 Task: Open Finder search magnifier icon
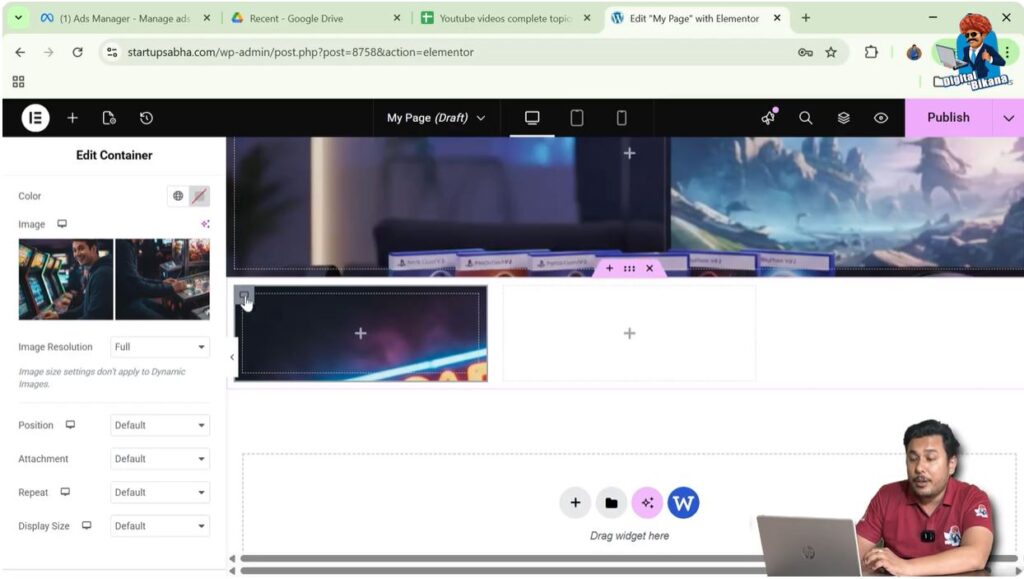(805, 118)
